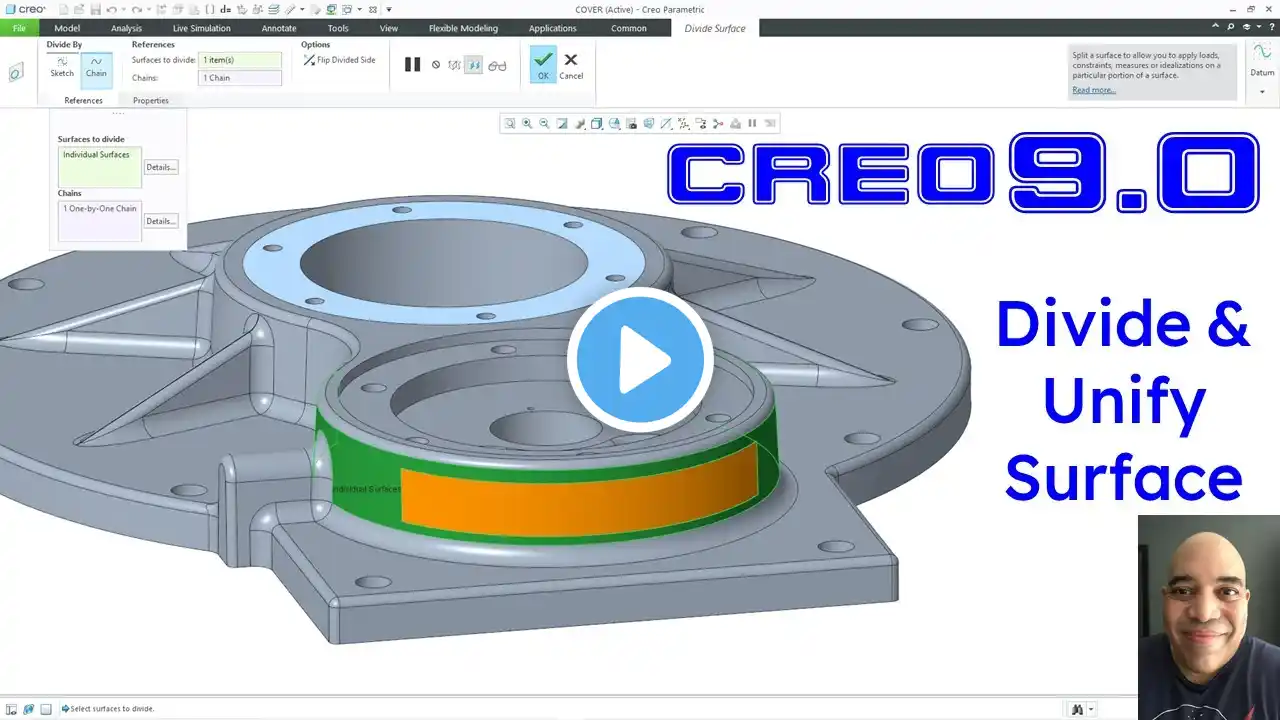The height and width of the screenshot is (720, 1280).
Task: Click the New file icon in quick access
Action: [63, 9]
